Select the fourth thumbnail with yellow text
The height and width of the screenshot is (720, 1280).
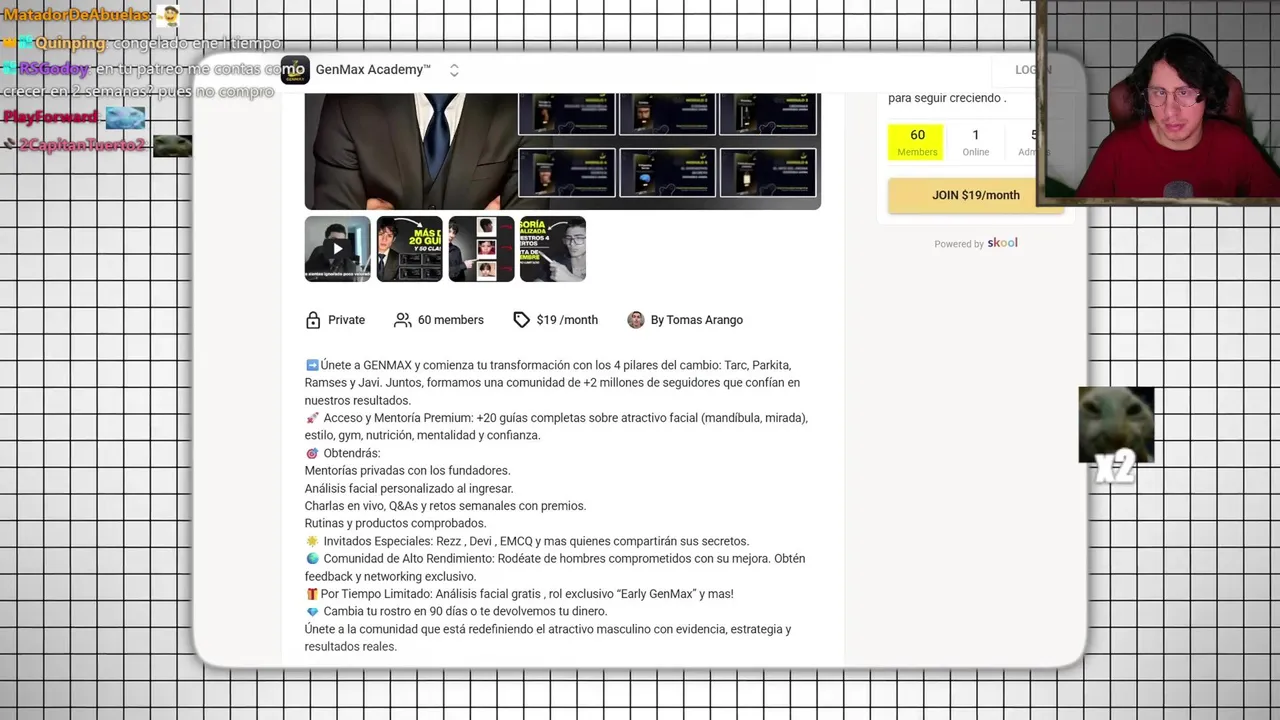click(553, 249)
